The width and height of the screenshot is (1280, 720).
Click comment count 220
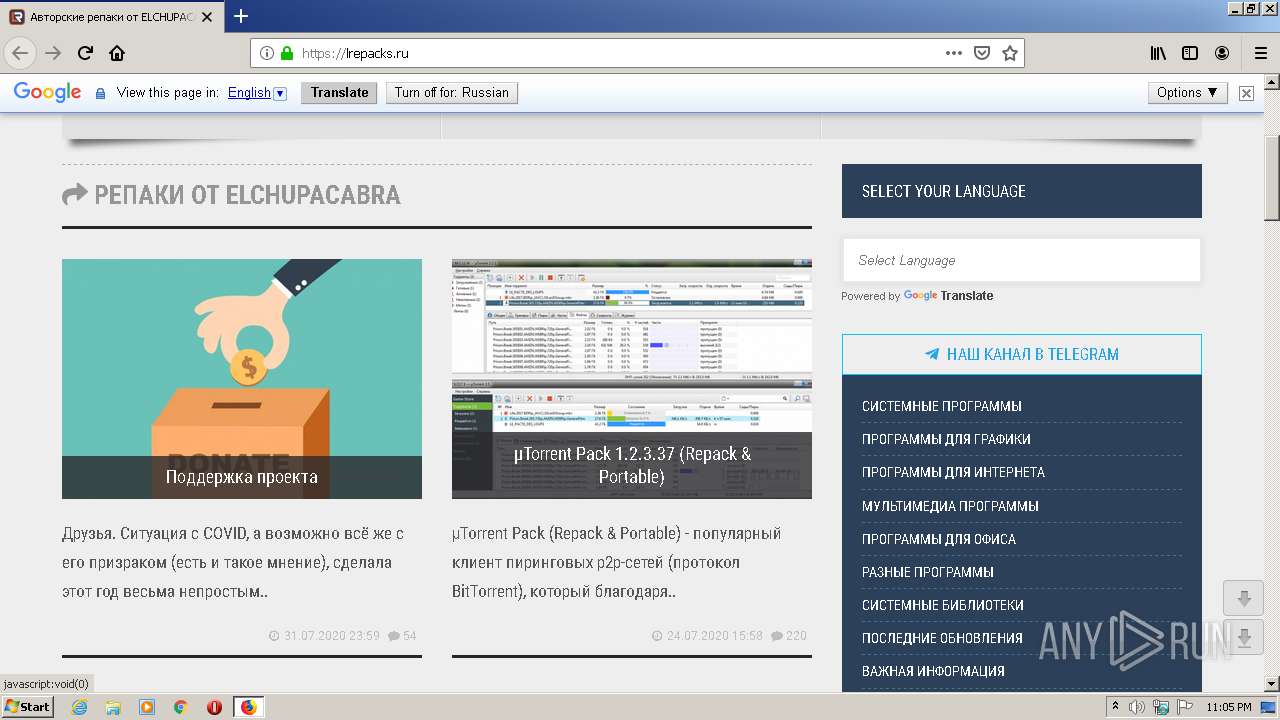click(789, 635)
